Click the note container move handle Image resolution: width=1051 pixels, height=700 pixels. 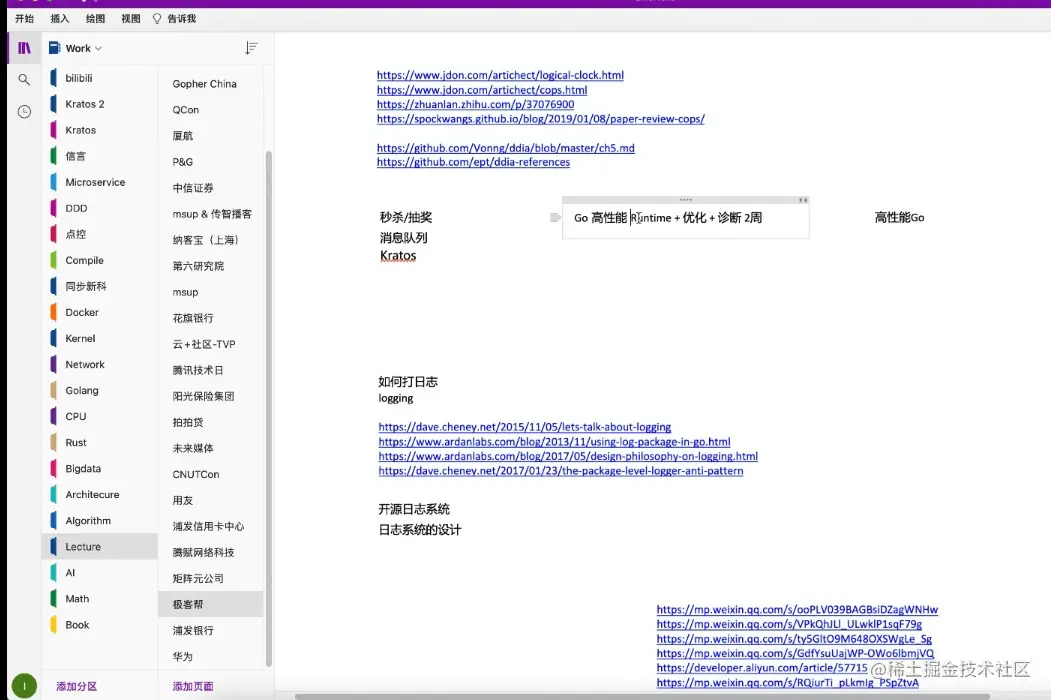686,200
